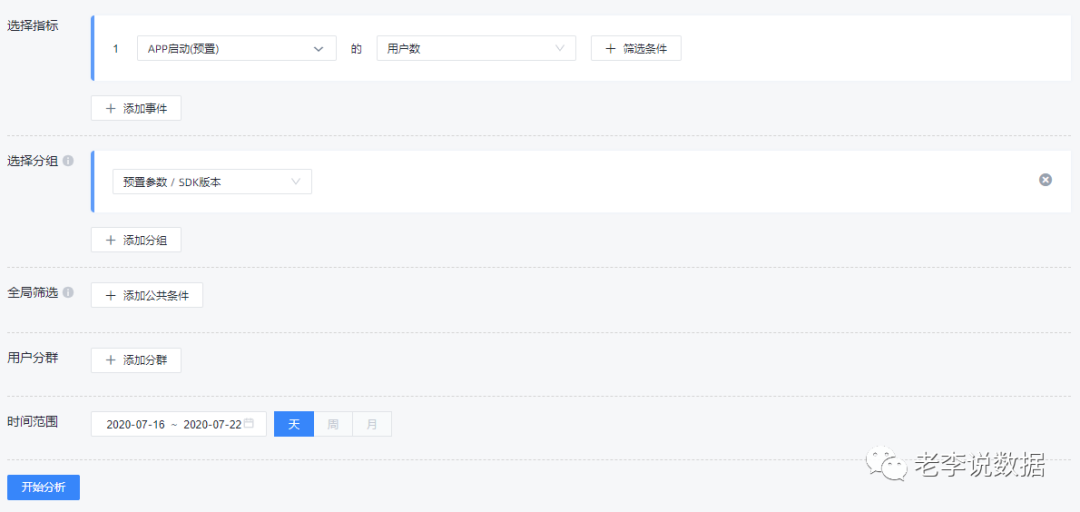This screenshot has width=1080, height=512.
Task: Open the APP启动(预置) event dropdown
Action: [237, 49]
